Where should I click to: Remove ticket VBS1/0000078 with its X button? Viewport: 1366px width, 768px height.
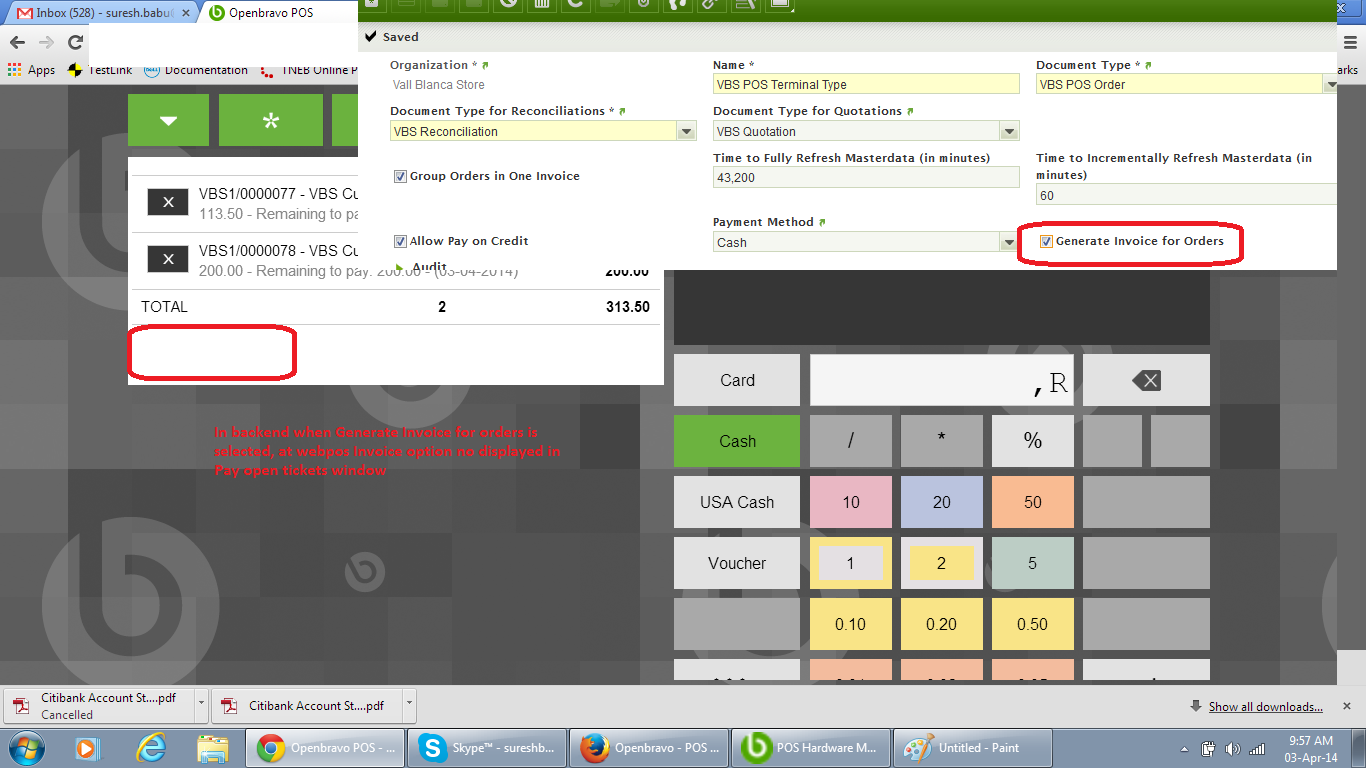click(168, 259)
